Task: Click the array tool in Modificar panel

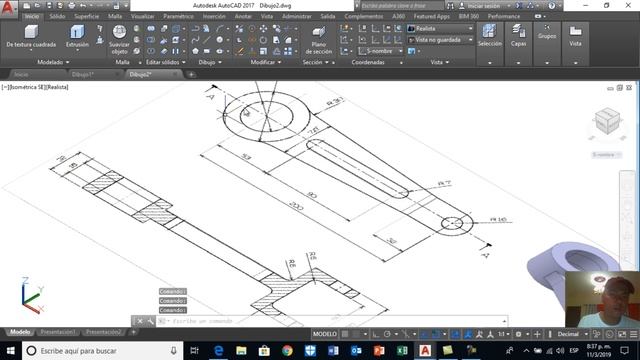Action: [x=288, y=51]
